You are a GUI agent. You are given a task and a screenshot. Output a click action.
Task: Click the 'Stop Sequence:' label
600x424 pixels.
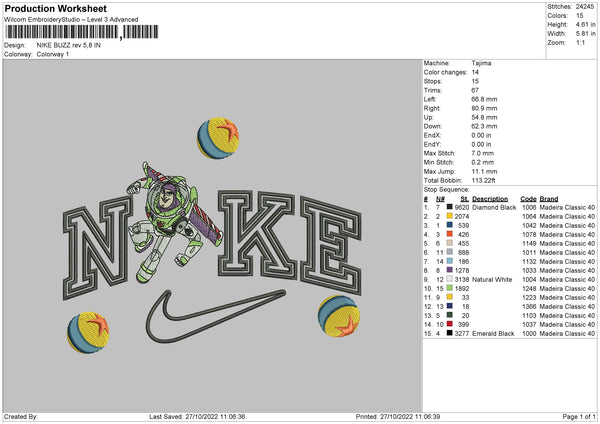pos(446,189)
